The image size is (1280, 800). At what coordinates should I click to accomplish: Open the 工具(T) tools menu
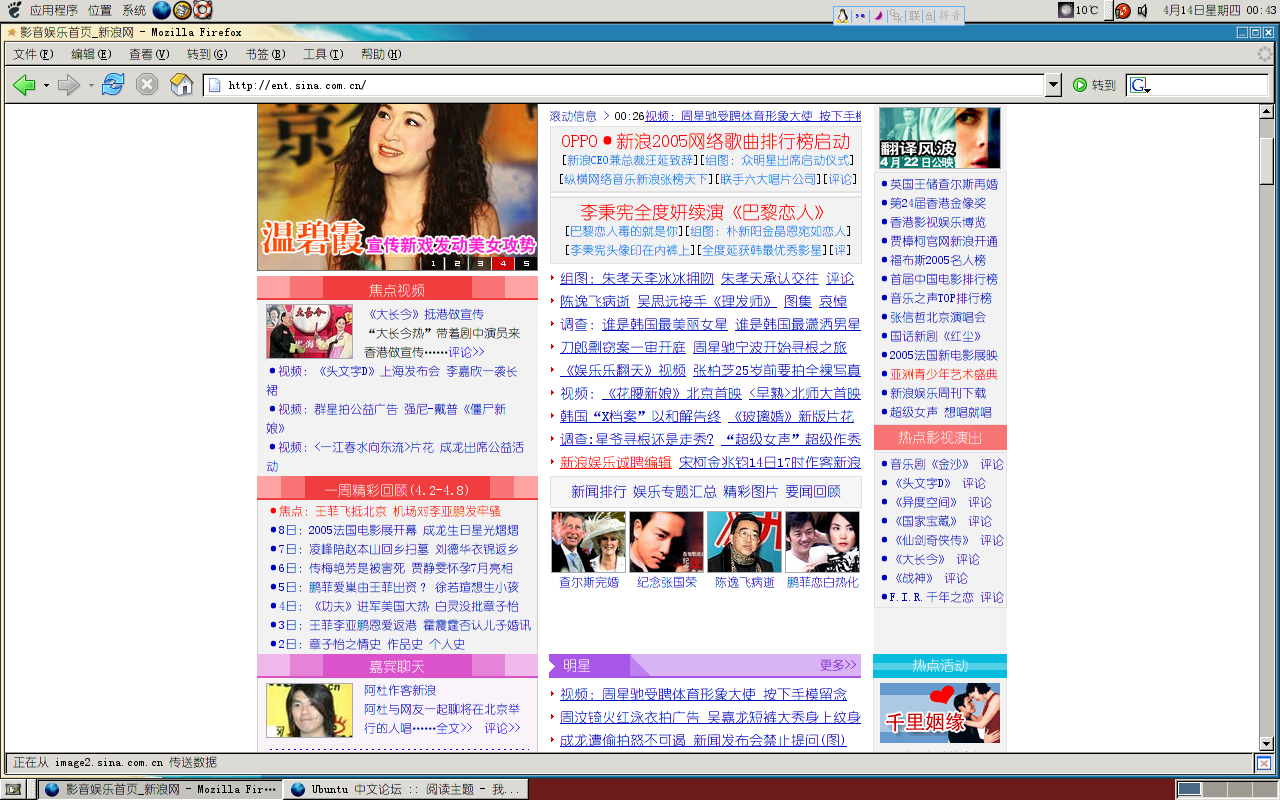pyautogui.click(x=323, y=54)
